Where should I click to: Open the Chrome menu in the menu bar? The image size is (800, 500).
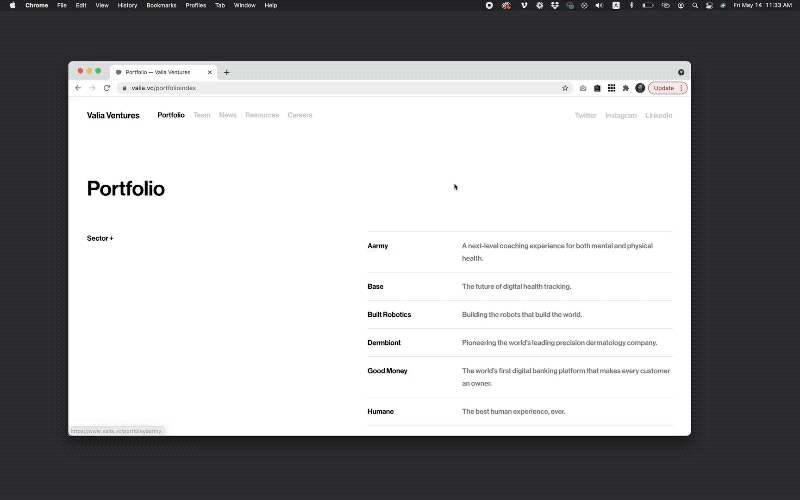pos(37,5)
